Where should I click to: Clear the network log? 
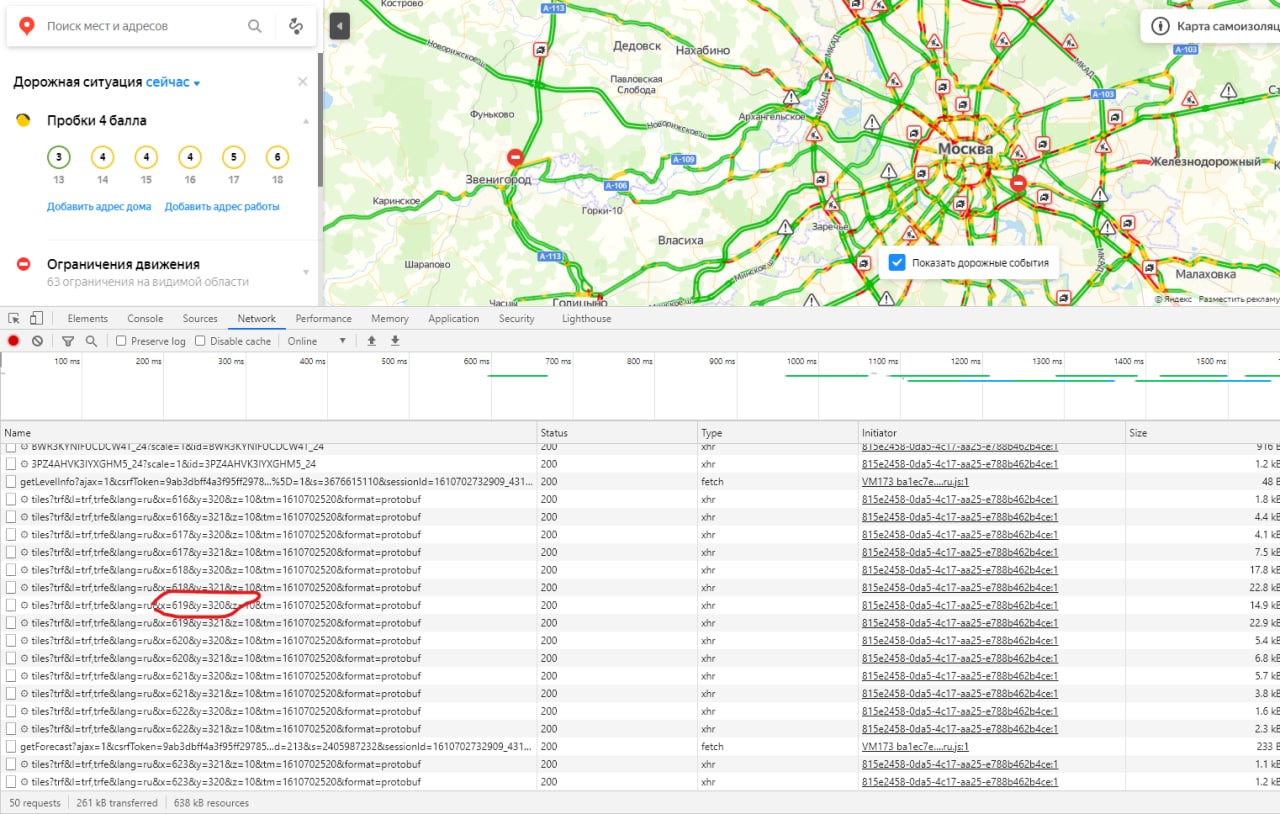[37, 341]
